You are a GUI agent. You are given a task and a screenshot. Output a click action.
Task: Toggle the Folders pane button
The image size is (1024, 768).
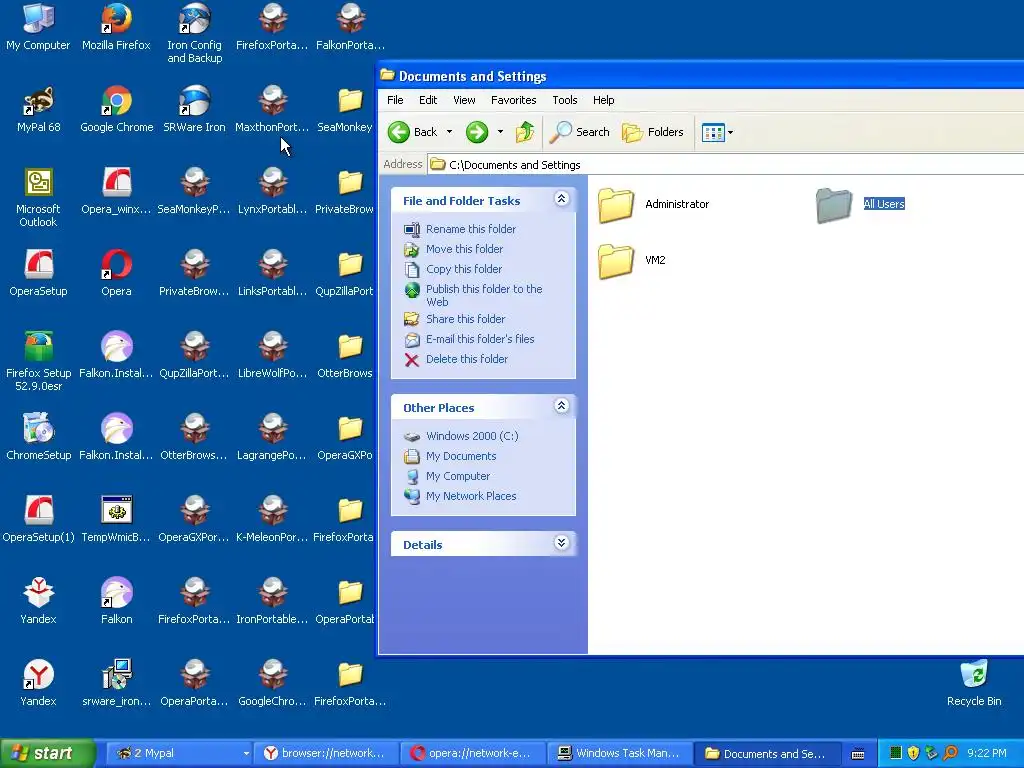[x=652, y=133]
